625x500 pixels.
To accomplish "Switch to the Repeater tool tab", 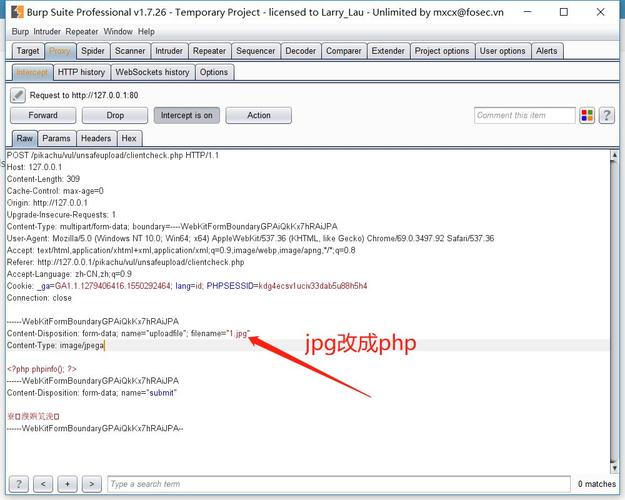I will [209, 51].
